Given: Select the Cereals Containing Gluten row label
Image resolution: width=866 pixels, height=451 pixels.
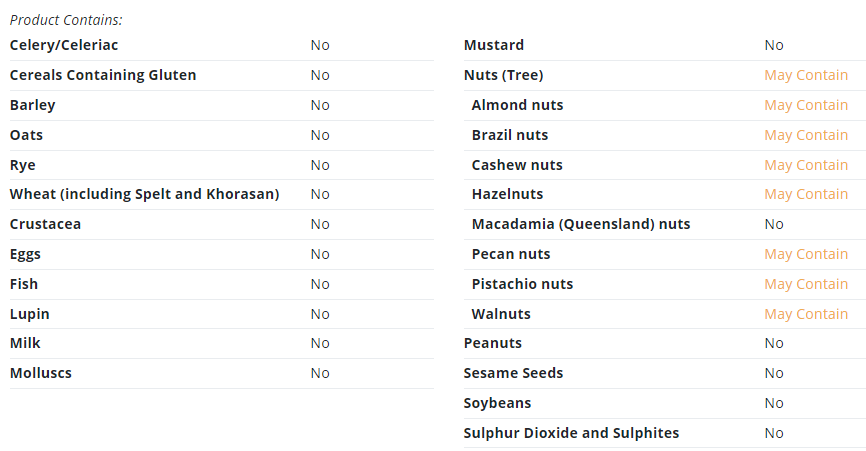Looking at the screenshot, I should point(103,75).
